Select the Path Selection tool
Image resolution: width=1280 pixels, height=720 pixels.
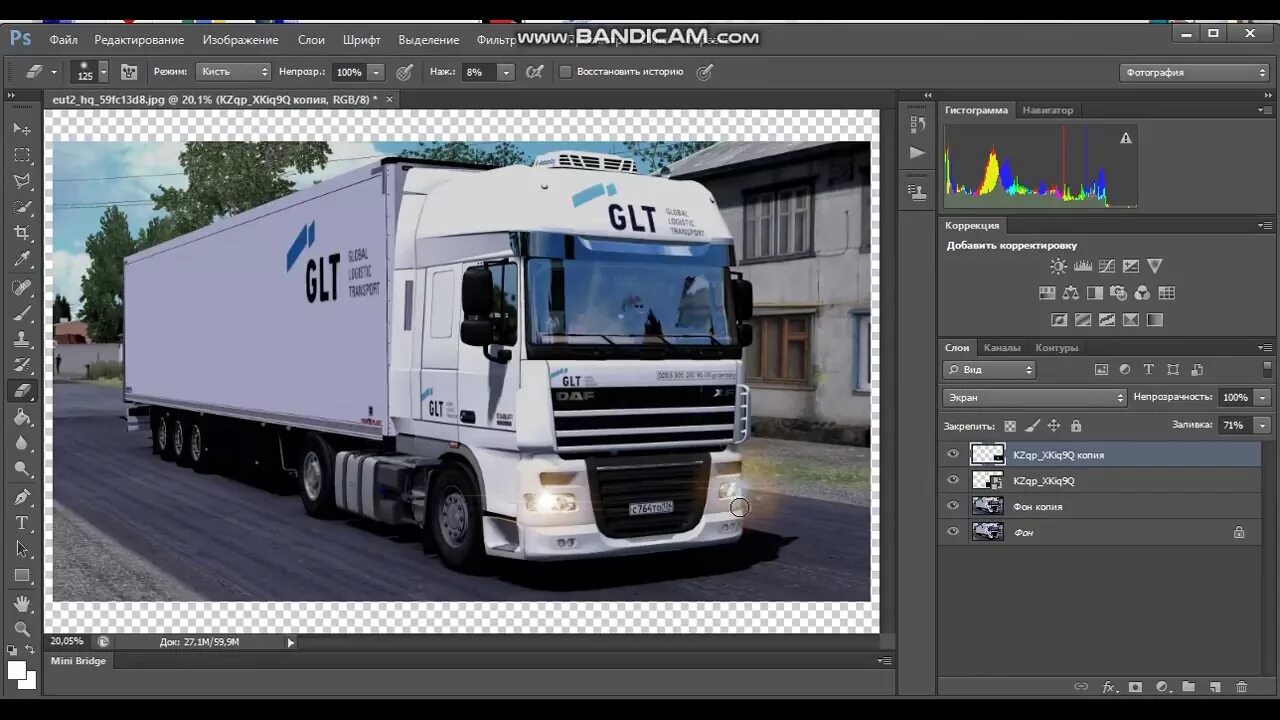point(22,549)
